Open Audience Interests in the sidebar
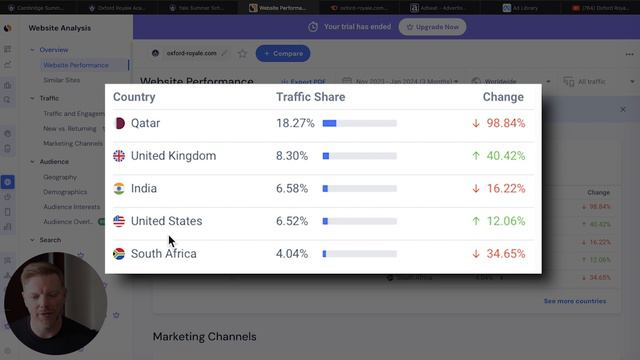The image size is (640, 360). [x=71, y=207]
